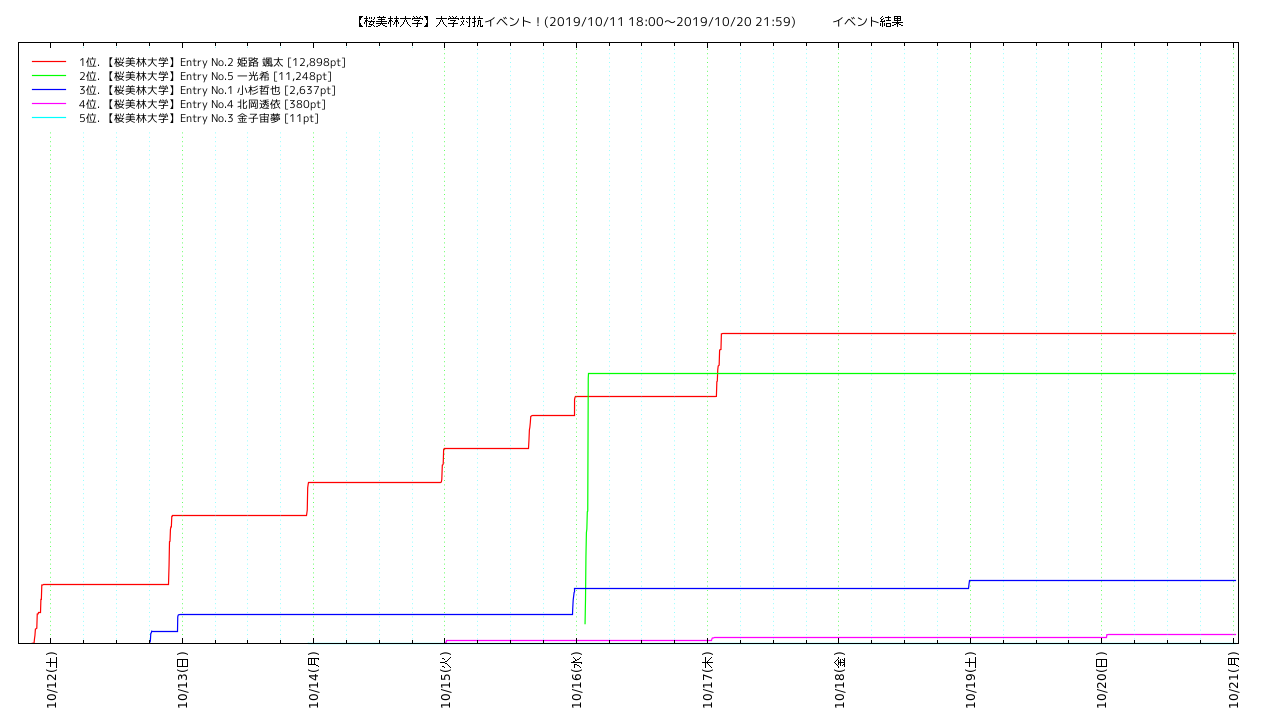The height and width of the screenshot is (720, 1280).
Task: Click the 10/12(土) axis label
Action: (51, 680)
